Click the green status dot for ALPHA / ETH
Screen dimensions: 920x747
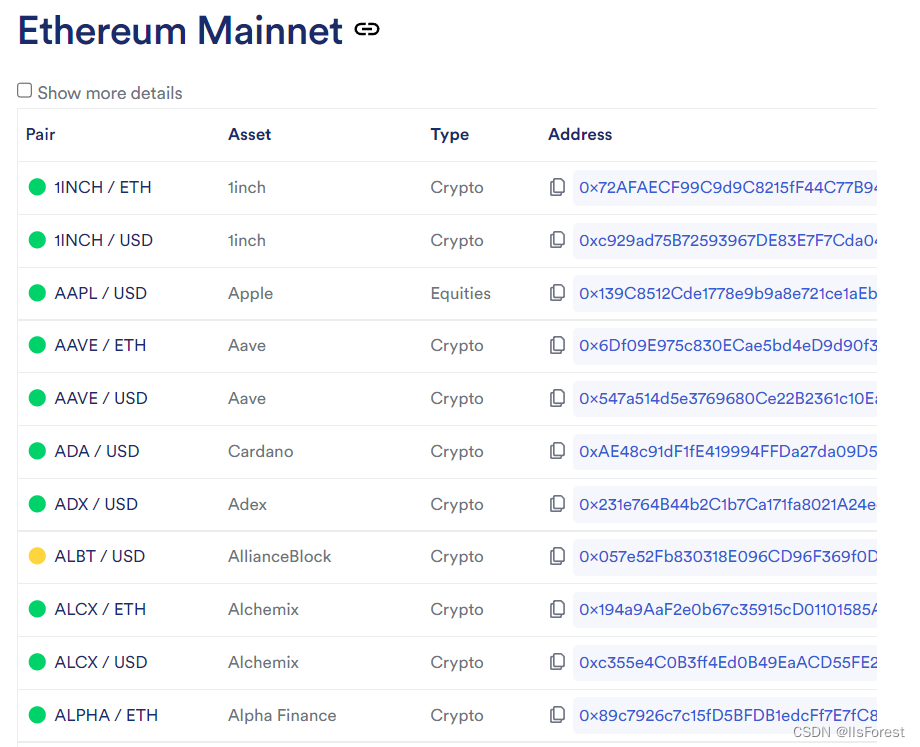(x=37, y=715)
